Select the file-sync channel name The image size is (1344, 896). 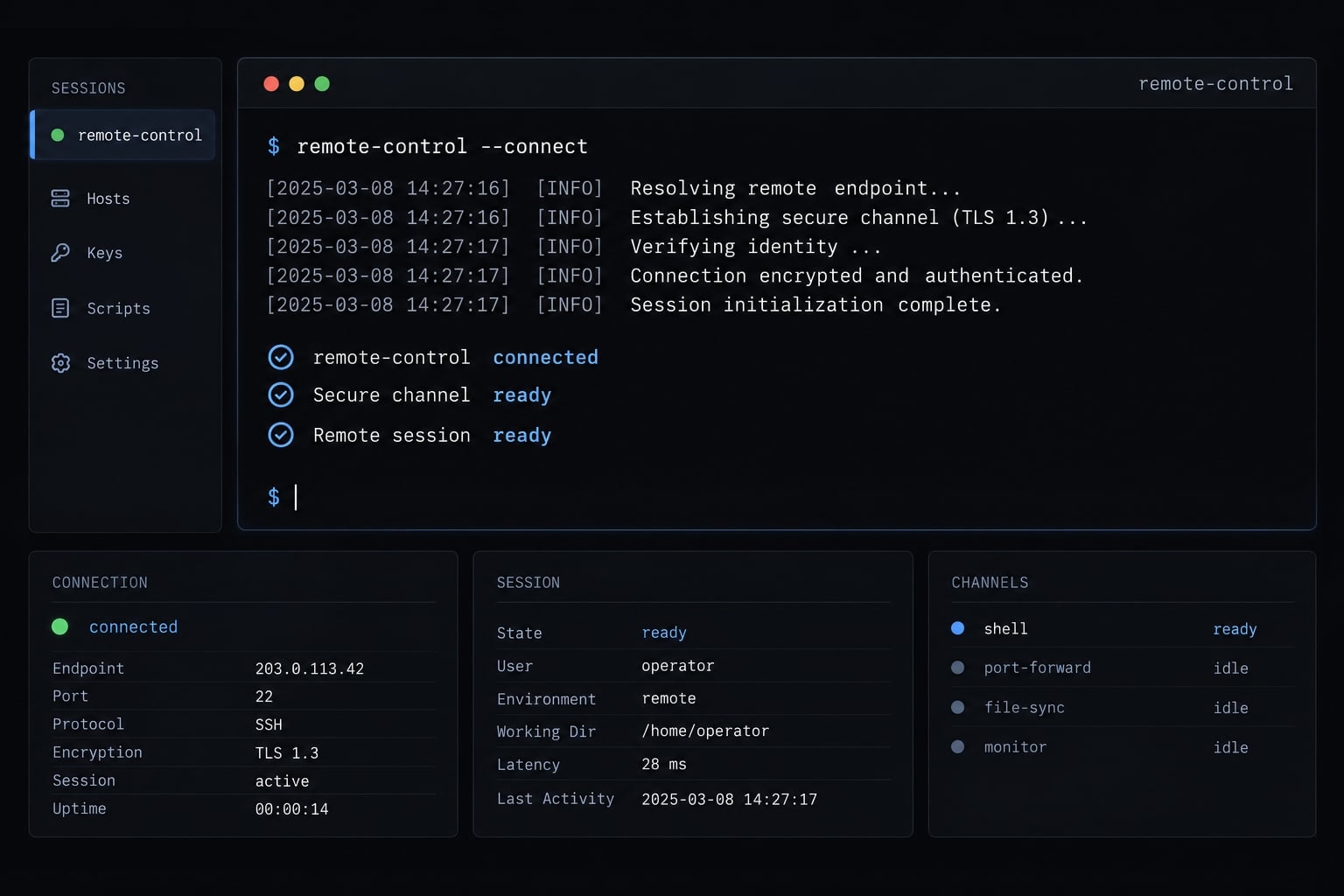[1025, 707]
